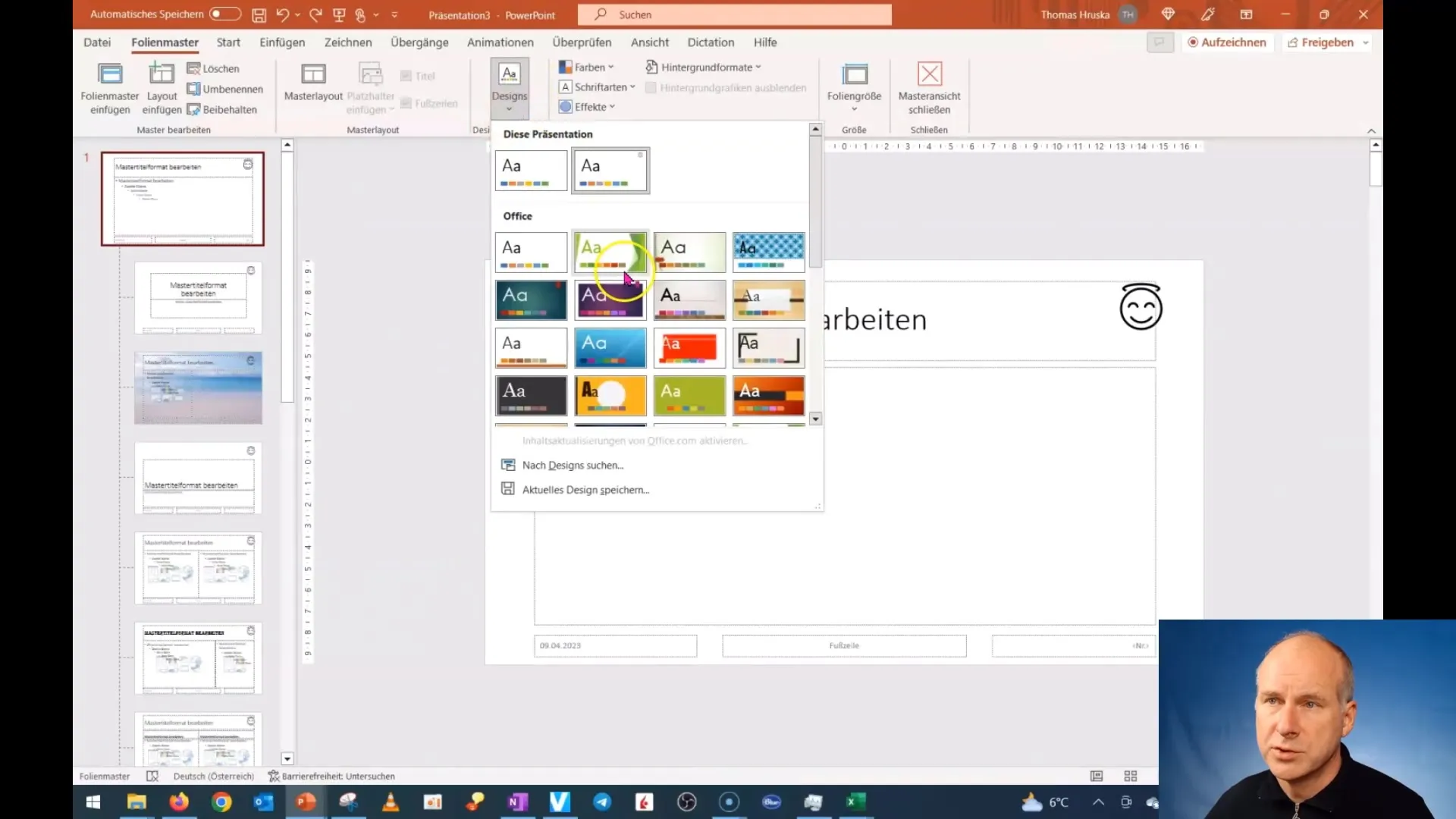Click the scroll-down arrow of the designs gallery
Screen dimensions: 1456x819
(815, 419)
